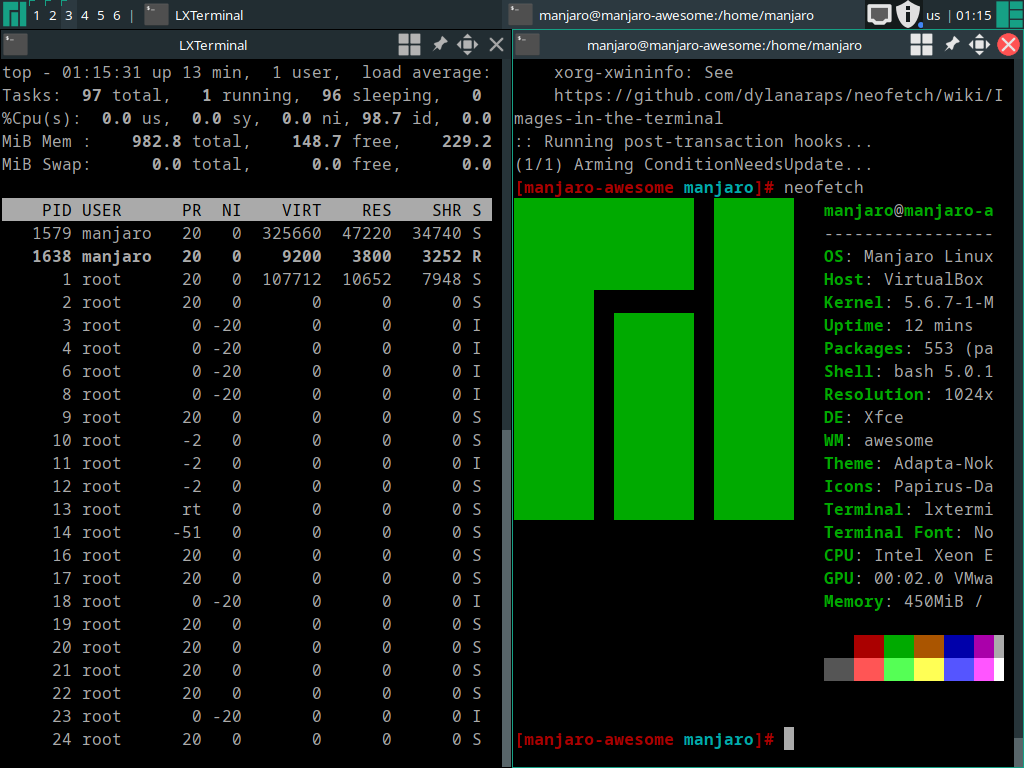Switch to workspace tag 1

pyautogui.click(x=37, y=15)
